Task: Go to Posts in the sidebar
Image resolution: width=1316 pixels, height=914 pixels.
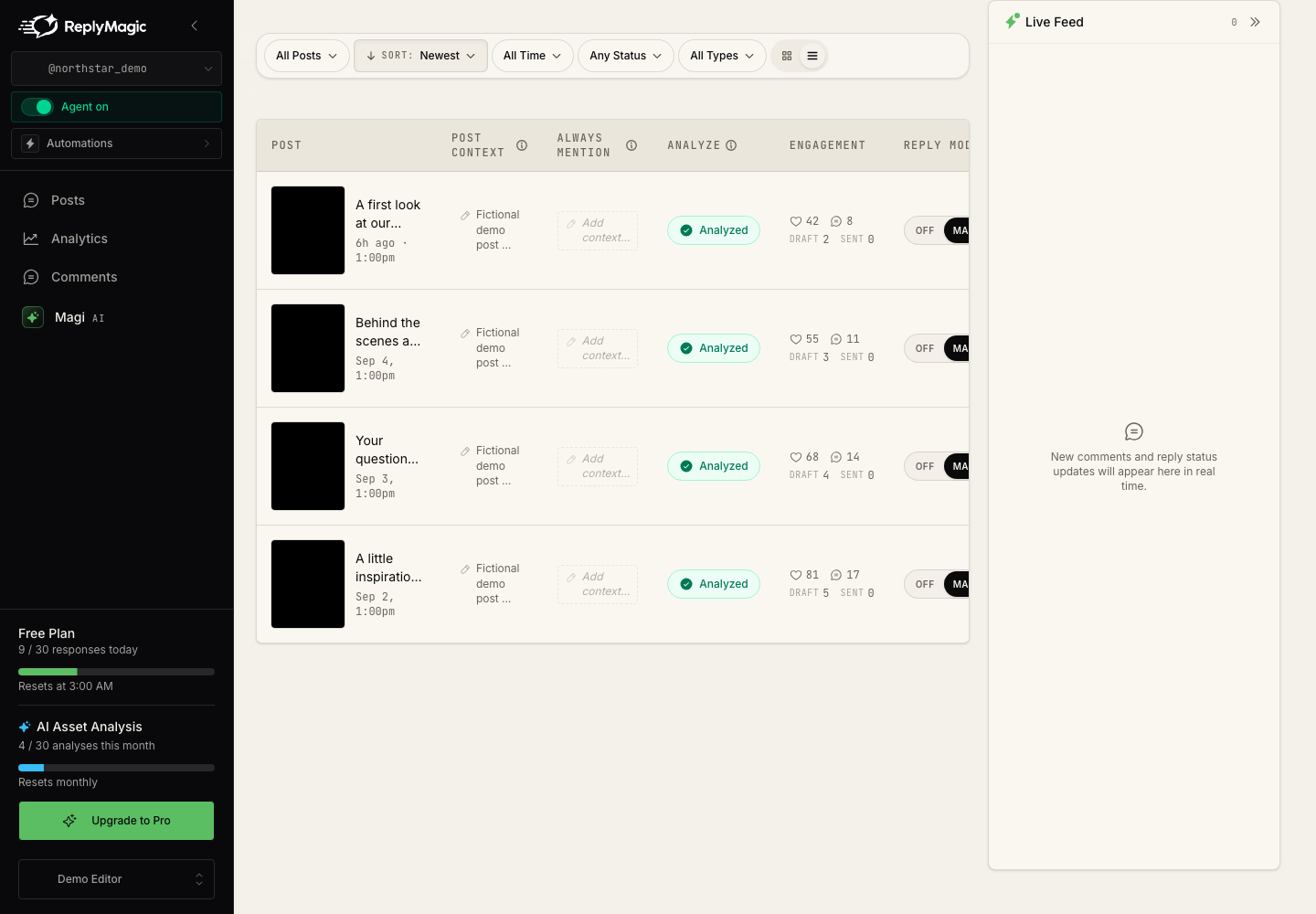Action: point(116,200)
